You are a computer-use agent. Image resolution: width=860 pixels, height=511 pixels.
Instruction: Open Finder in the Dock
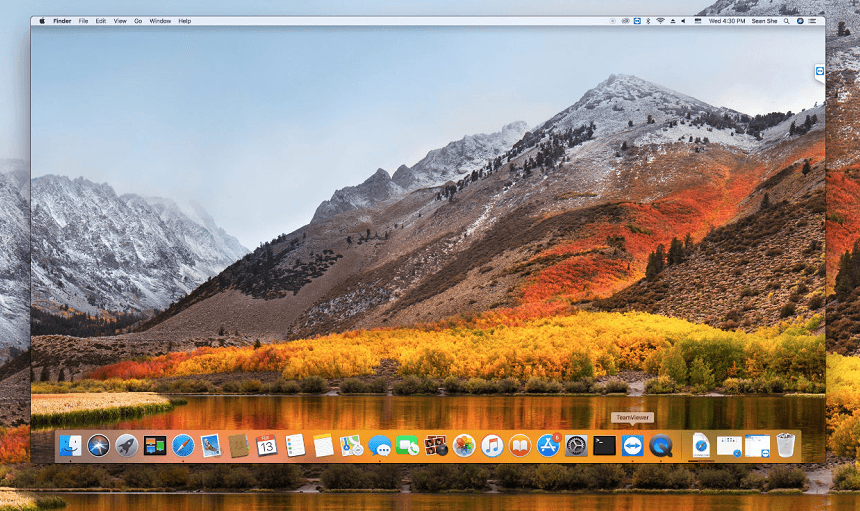(x=70, y=446)
